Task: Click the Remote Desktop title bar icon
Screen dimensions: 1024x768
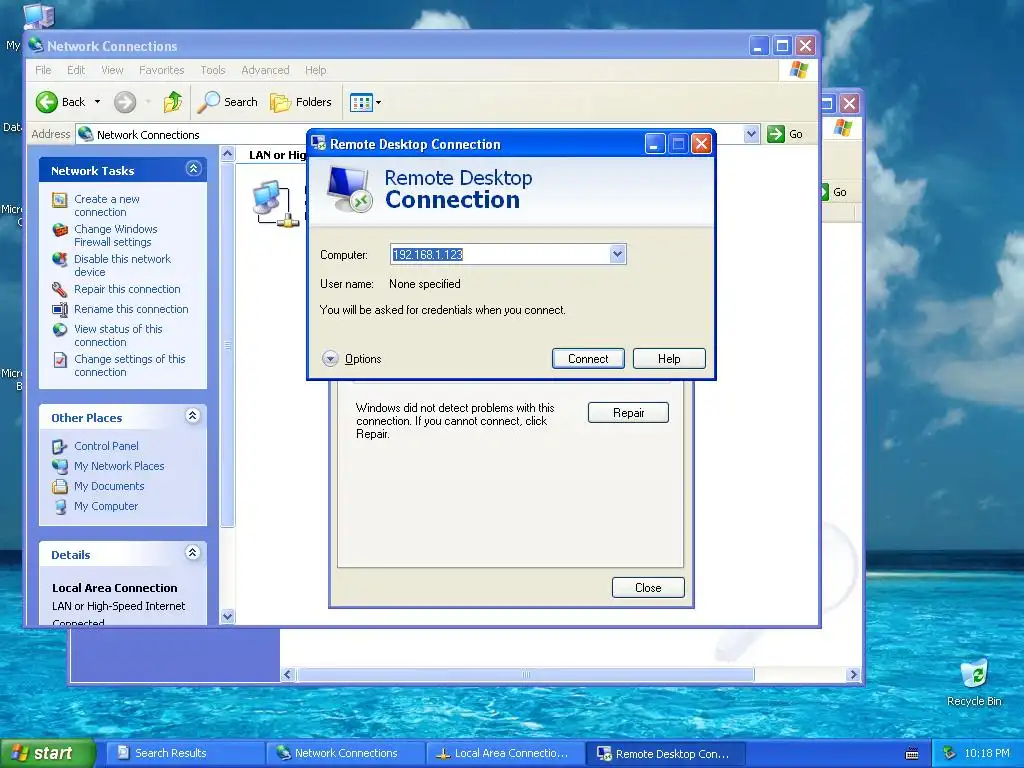Action: tap(319, 143)
